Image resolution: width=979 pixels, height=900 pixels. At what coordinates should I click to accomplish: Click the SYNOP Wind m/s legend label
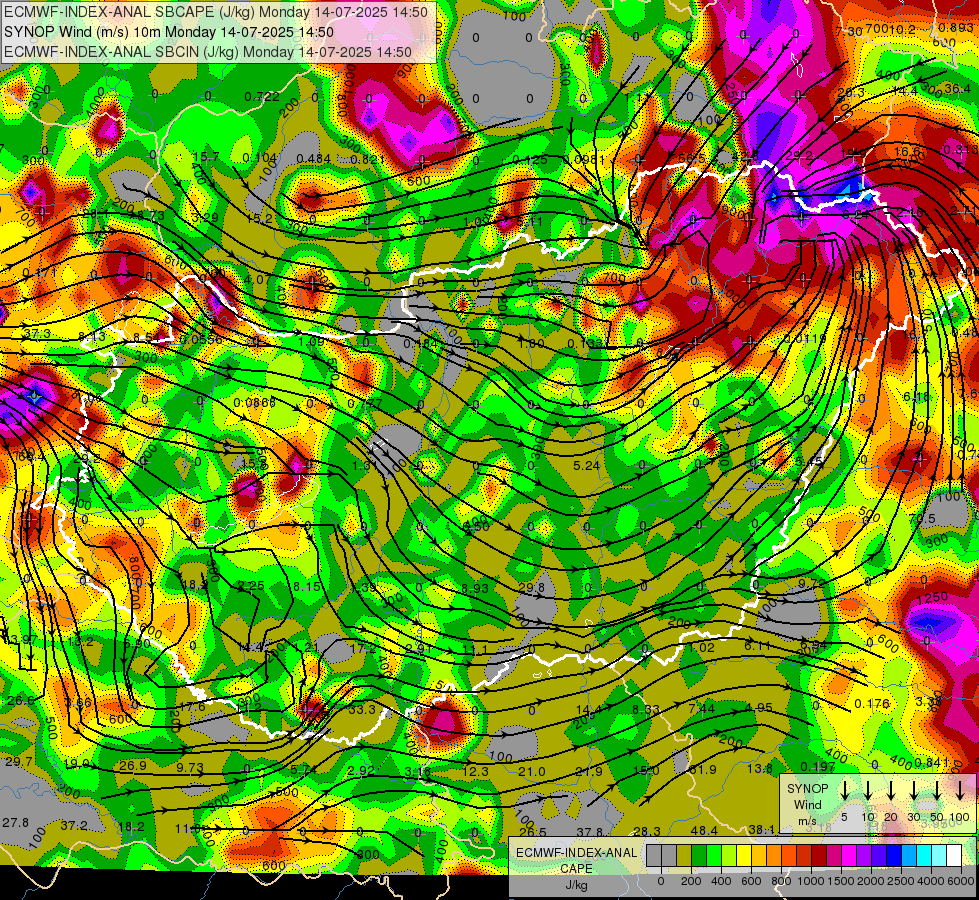pos(808,804)
